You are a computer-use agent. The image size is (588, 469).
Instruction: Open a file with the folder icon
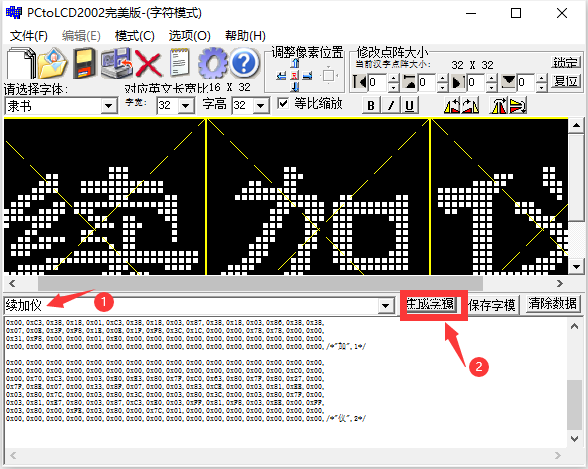(x=52, y=63)
